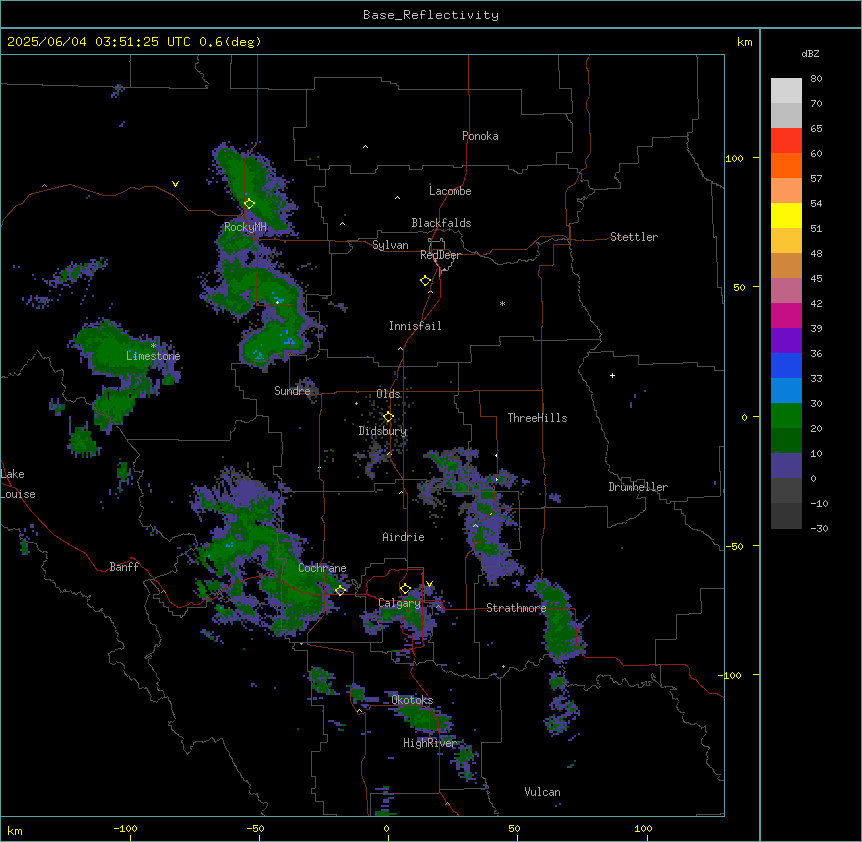
Task: Click the Drumheller label
Action: click(x=638, y=487)
